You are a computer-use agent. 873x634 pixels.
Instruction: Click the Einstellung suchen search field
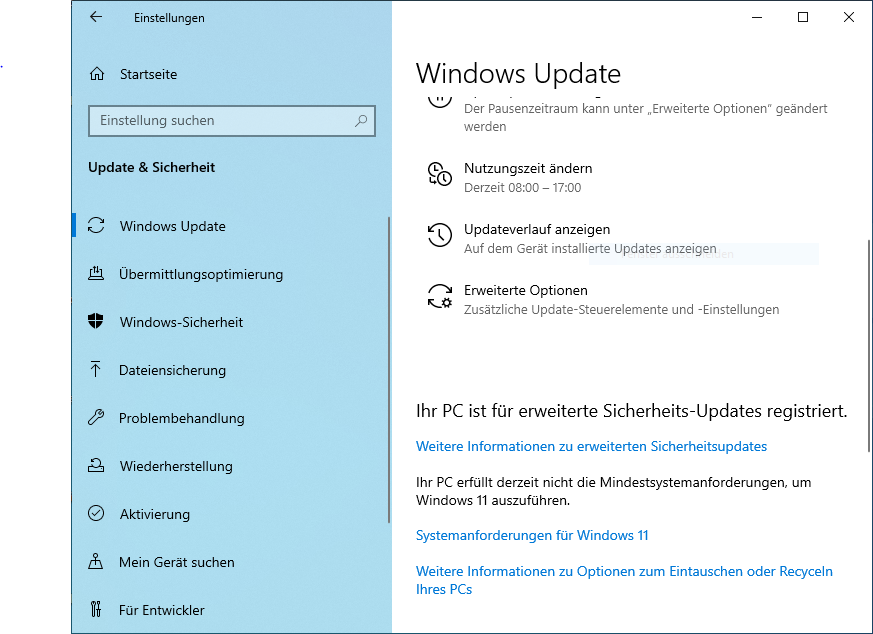[x=220, y=121]
